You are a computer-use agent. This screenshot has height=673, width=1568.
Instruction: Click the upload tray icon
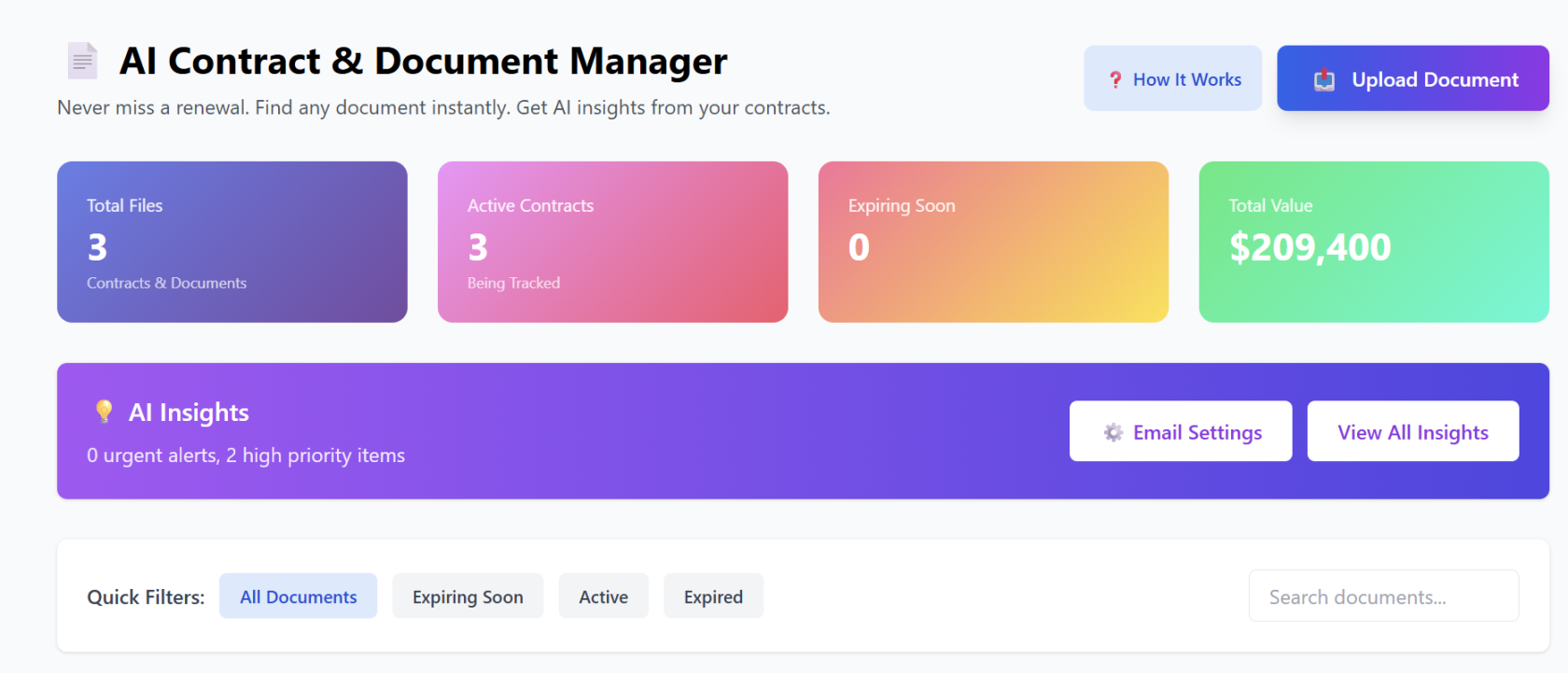pyautogui.click(x=1324, y=80)
